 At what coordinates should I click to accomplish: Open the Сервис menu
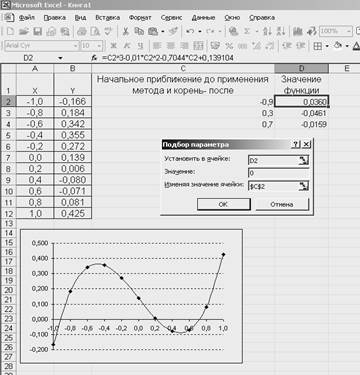click(171, 18)
